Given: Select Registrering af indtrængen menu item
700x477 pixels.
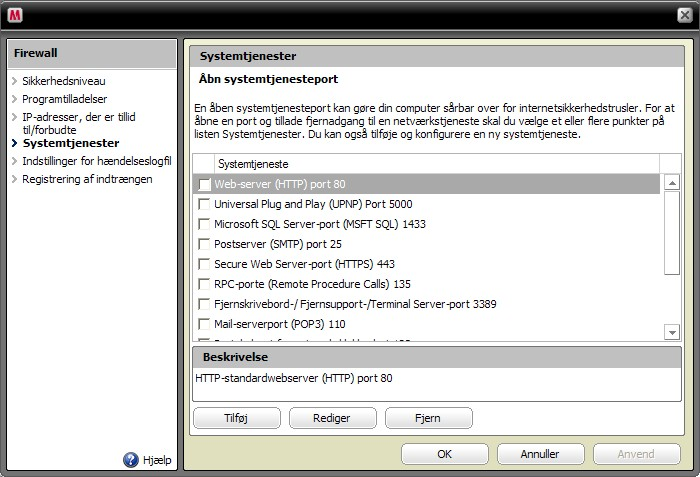Looking at the screenshot, I should (x=87, y=179).
